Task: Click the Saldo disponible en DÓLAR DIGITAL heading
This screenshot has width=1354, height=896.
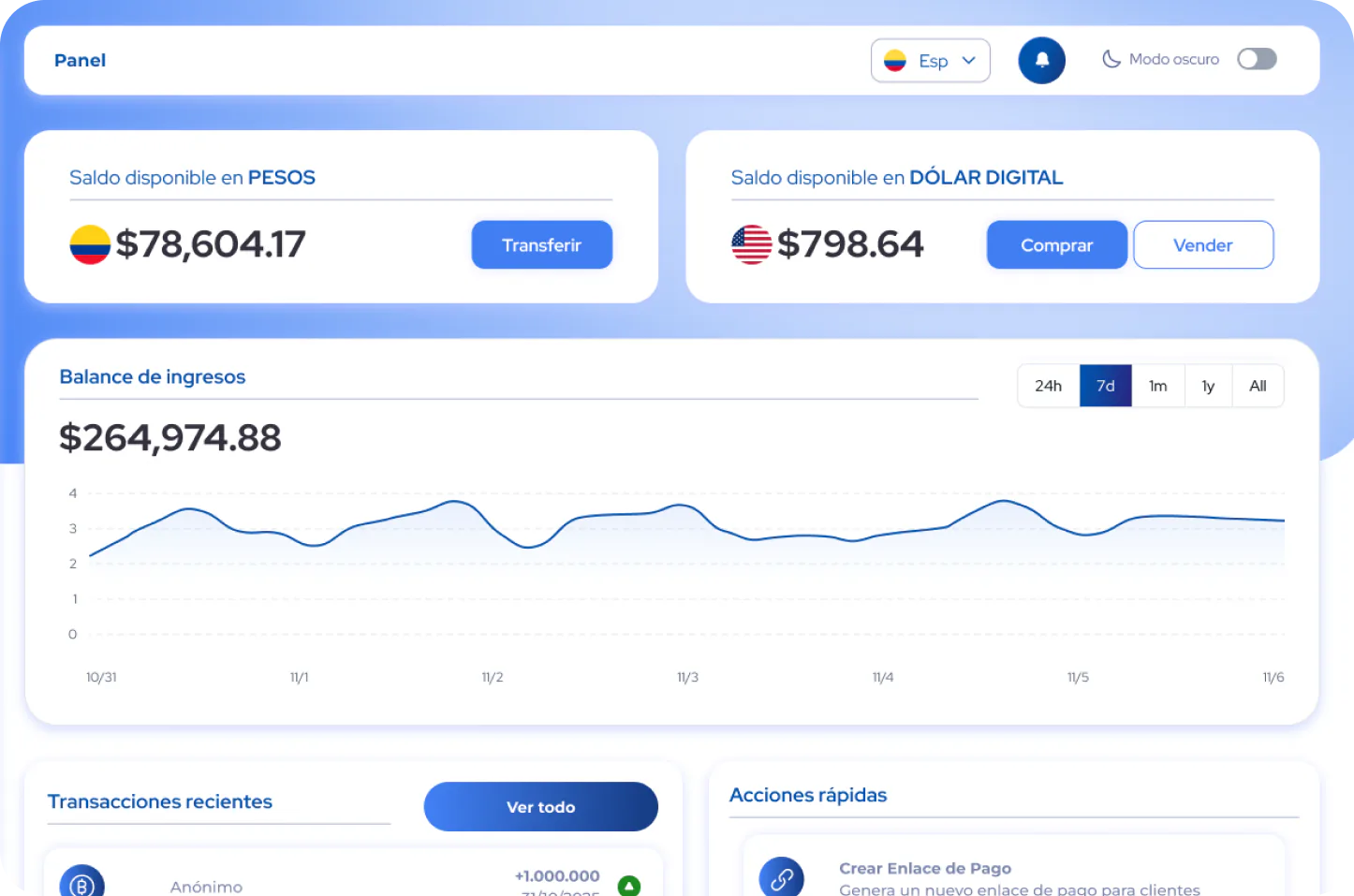Action: tap(897, 177)
